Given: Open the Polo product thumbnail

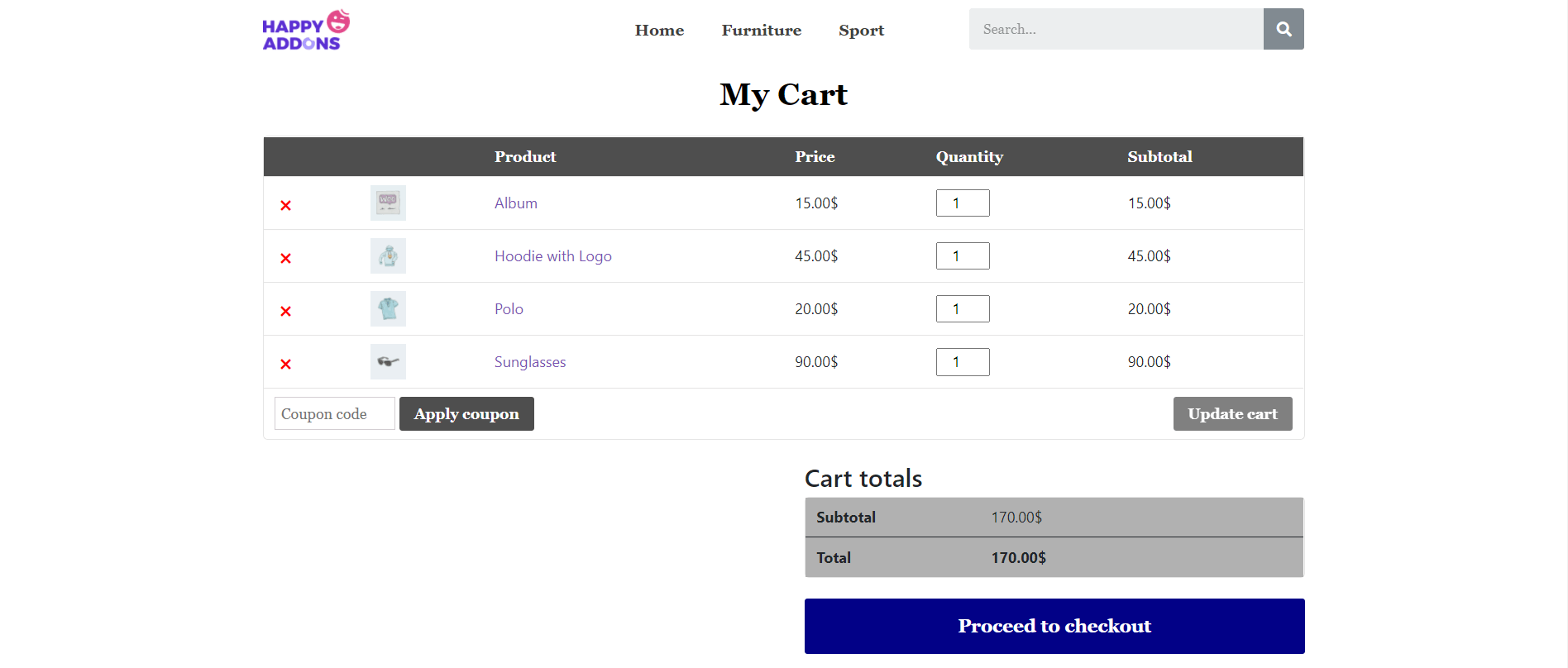Looking at the screenshot, I should coord(388,308).
